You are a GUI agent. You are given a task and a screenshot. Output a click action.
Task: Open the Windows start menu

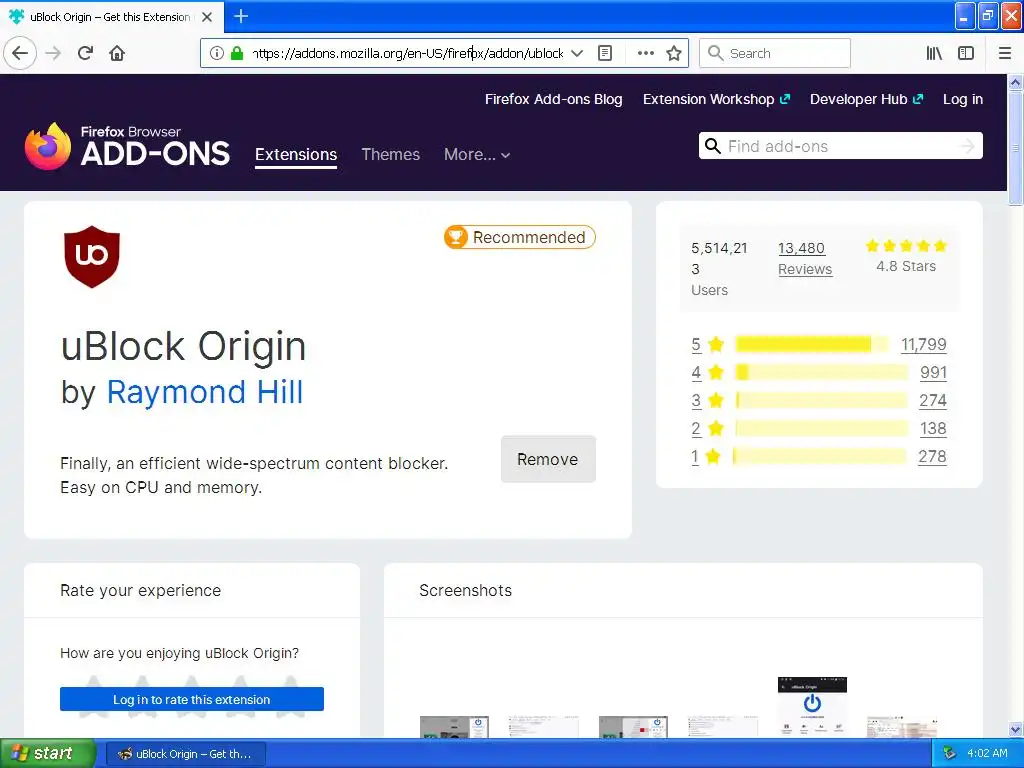click(48, 753)
